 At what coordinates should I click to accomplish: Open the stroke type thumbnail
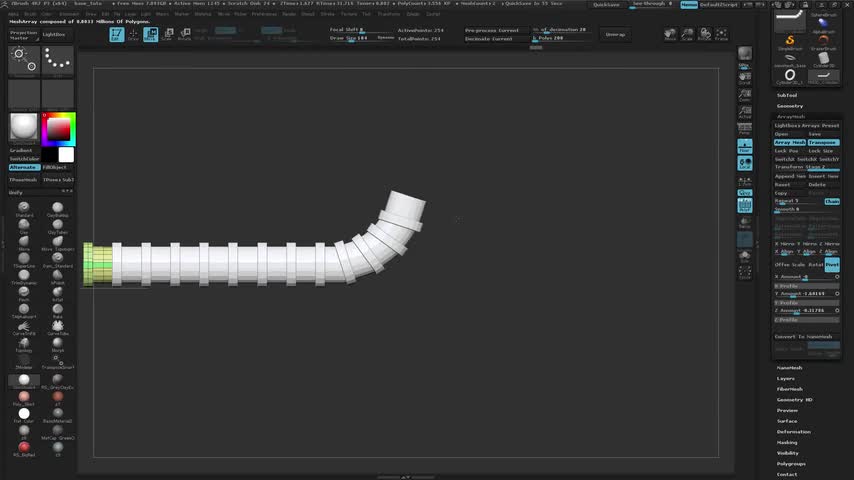[57, 61]
